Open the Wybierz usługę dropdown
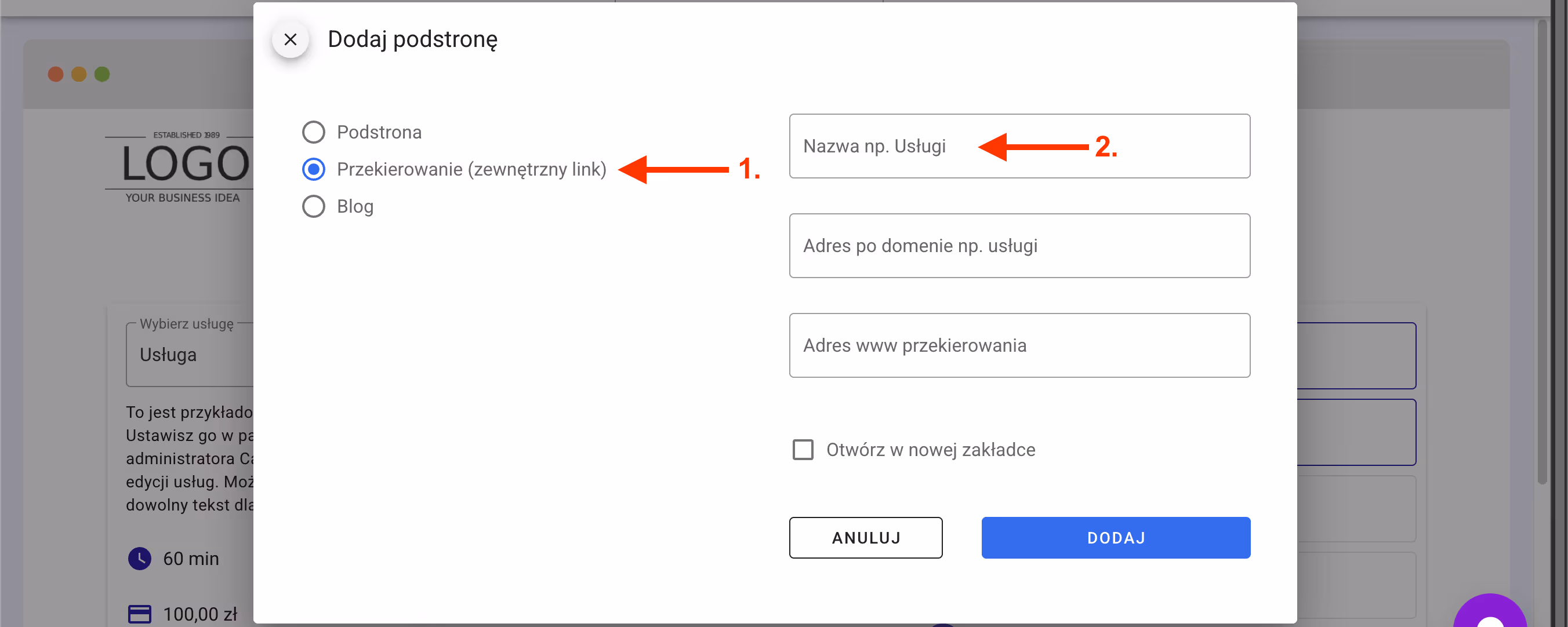Viewport: 1568px width, 627px height. (188, 355)
